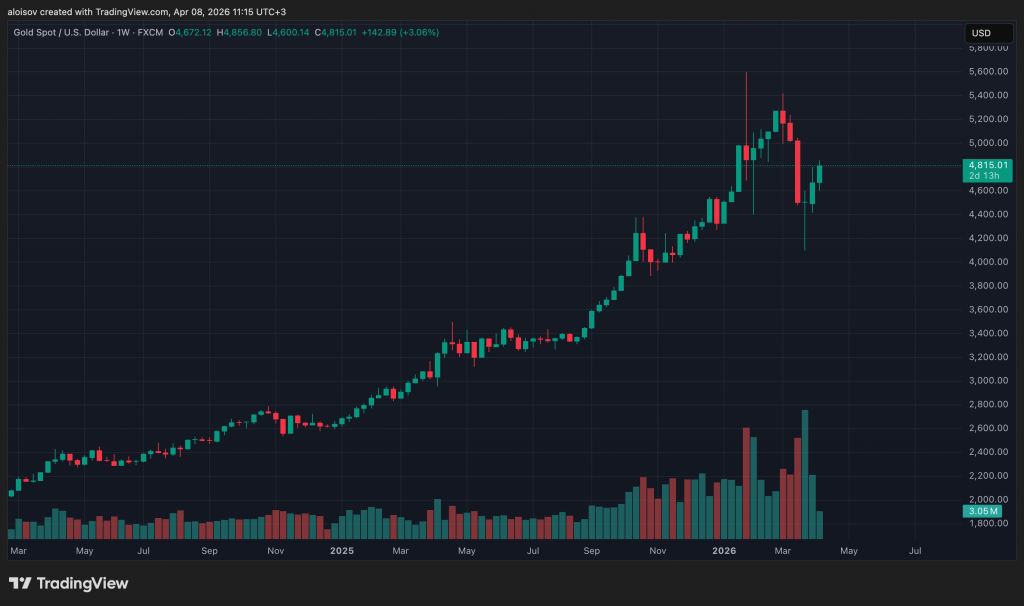
Task: Open the USD currency selector
Action: pyautogui.click(x=980, y=34)
